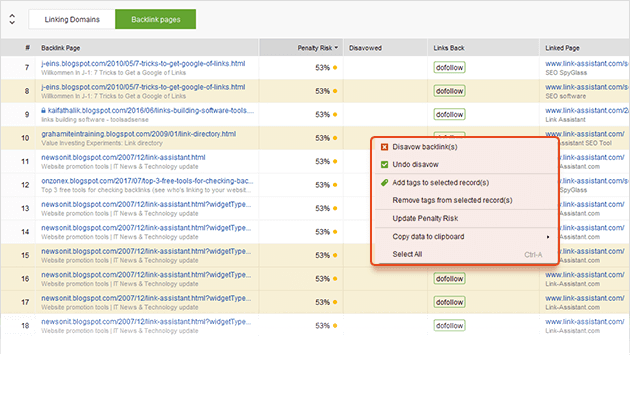The width and height of the screenshot is (630, 399).
Task: Open the Penalty Risk column sort dropdown
Action: 336,48
